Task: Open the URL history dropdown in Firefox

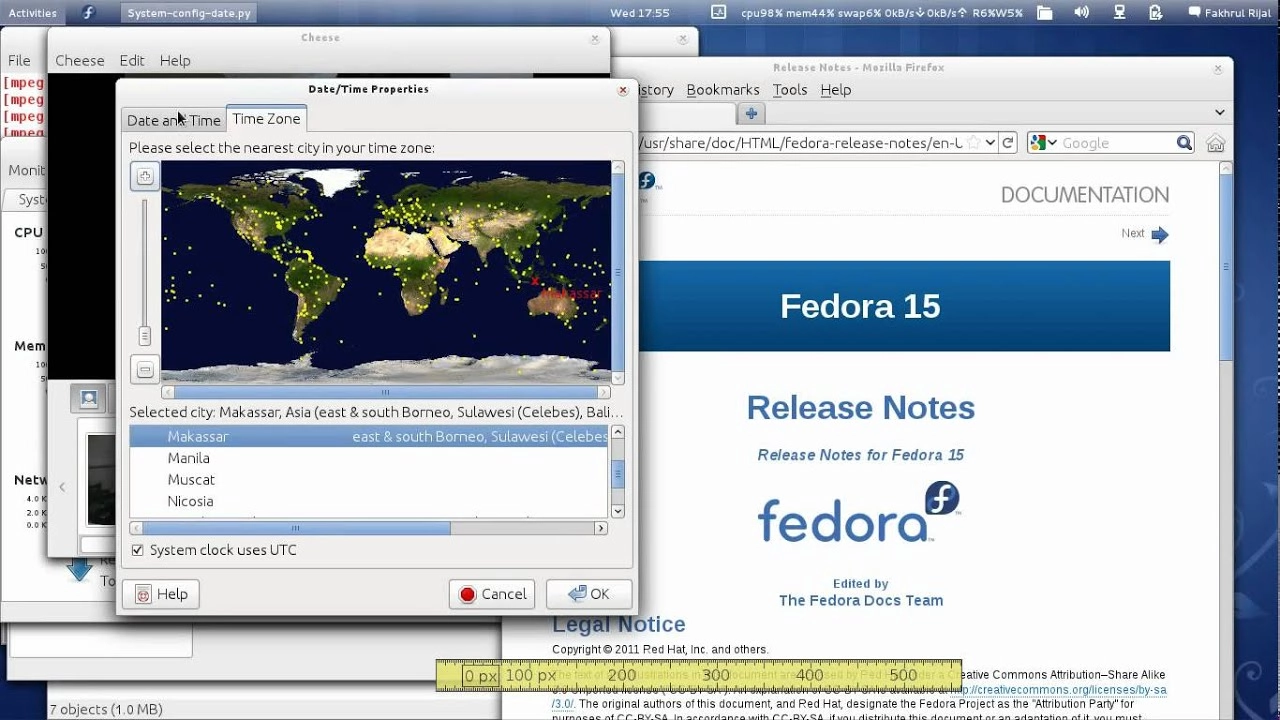Action: (x=990, y=143)
